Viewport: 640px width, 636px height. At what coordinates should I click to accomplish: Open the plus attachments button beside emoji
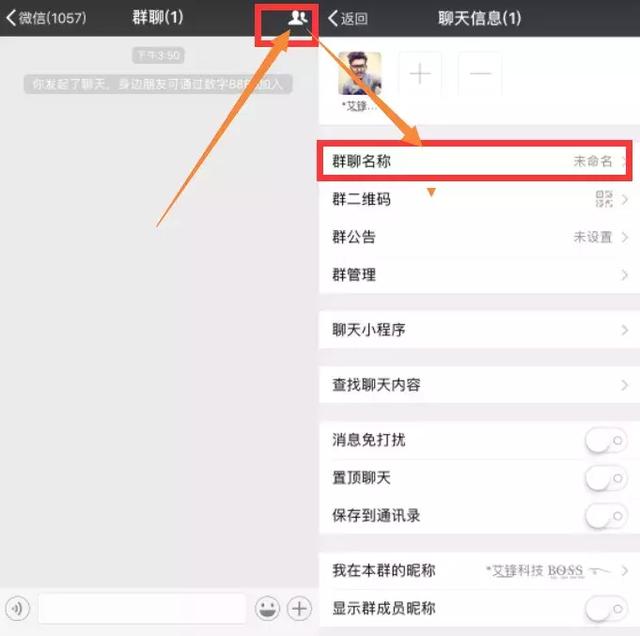[299, 609]
